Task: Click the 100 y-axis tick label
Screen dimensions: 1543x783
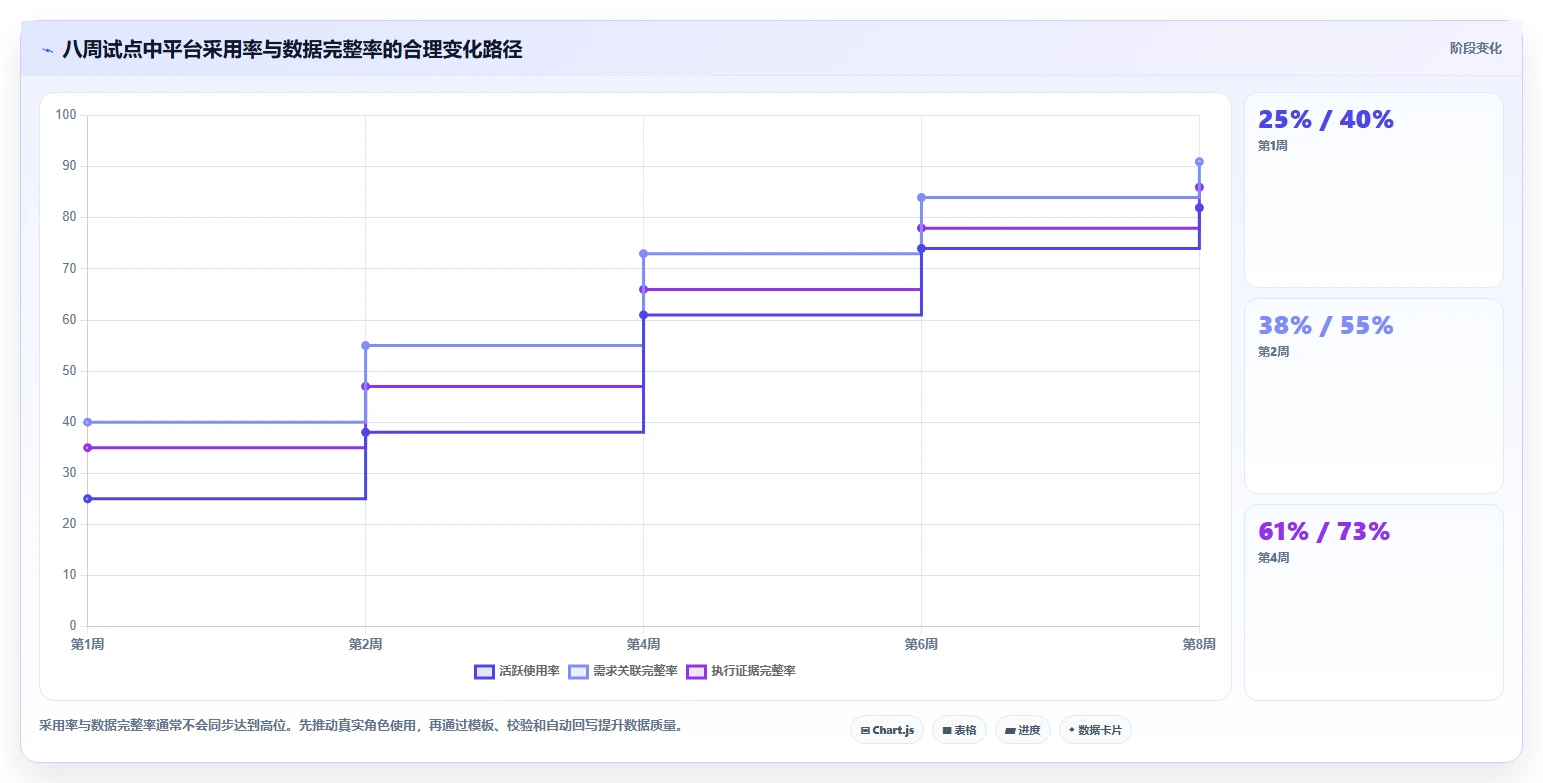Action: click(x=67, y=115)
